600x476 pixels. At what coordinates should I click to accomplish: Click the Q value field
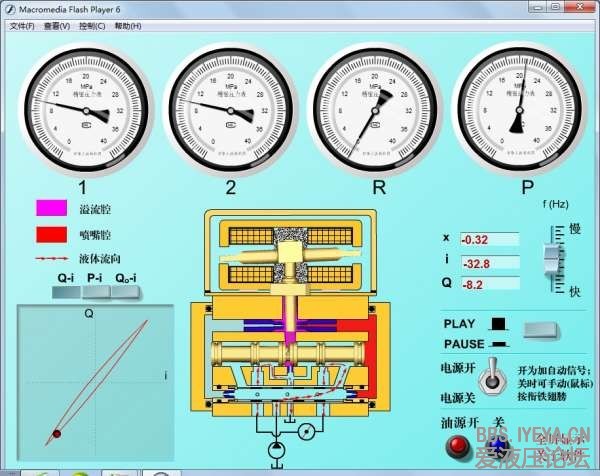pos(489,284)
